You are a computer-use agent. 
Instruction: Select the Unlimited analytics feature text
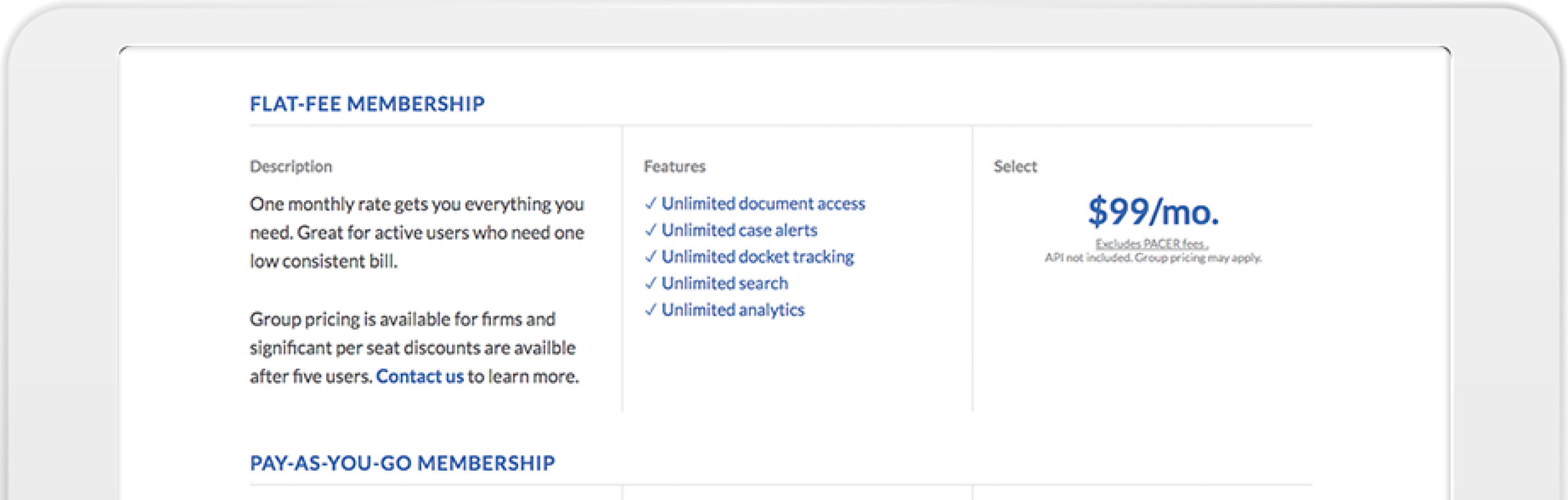733,310
